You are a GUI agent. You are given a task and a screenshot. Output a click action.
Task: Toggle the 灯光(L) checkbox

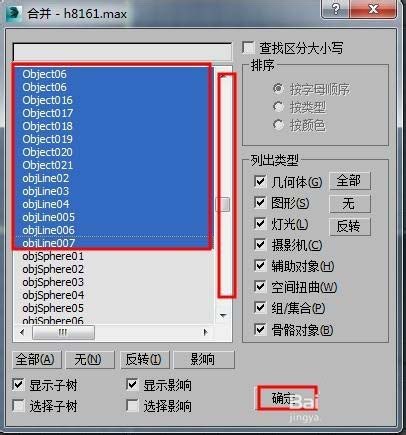(260, 223)
